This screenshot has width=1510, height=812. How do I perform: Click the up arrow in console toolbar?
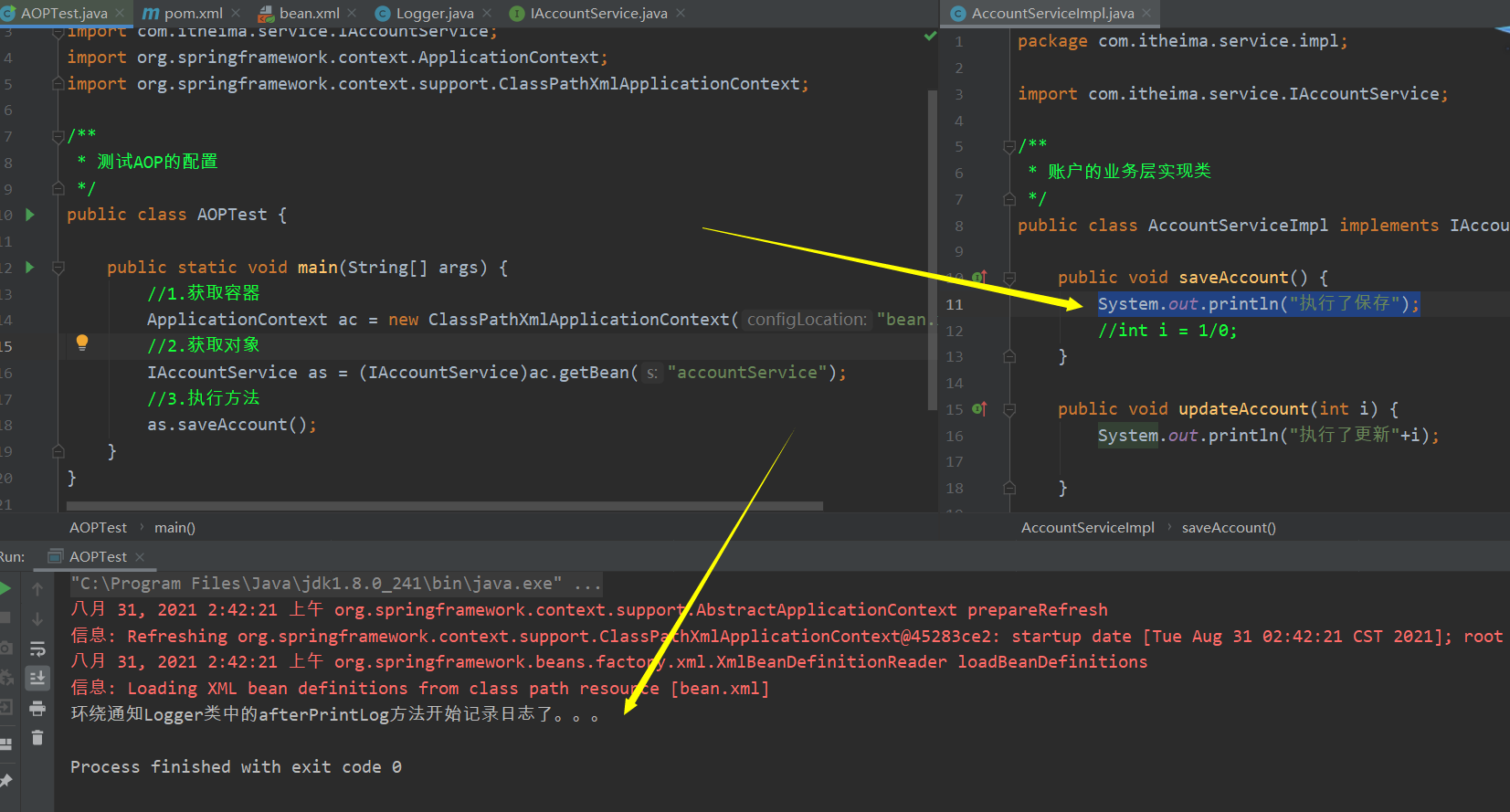tap(37, 589)
